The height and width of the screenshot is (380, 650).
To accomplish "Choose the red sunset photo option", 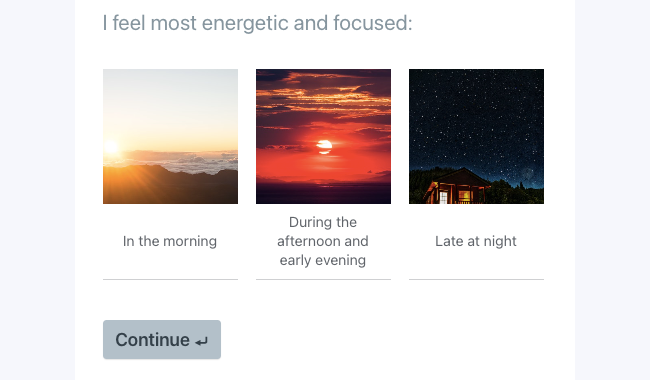I will tap(323, 136).
